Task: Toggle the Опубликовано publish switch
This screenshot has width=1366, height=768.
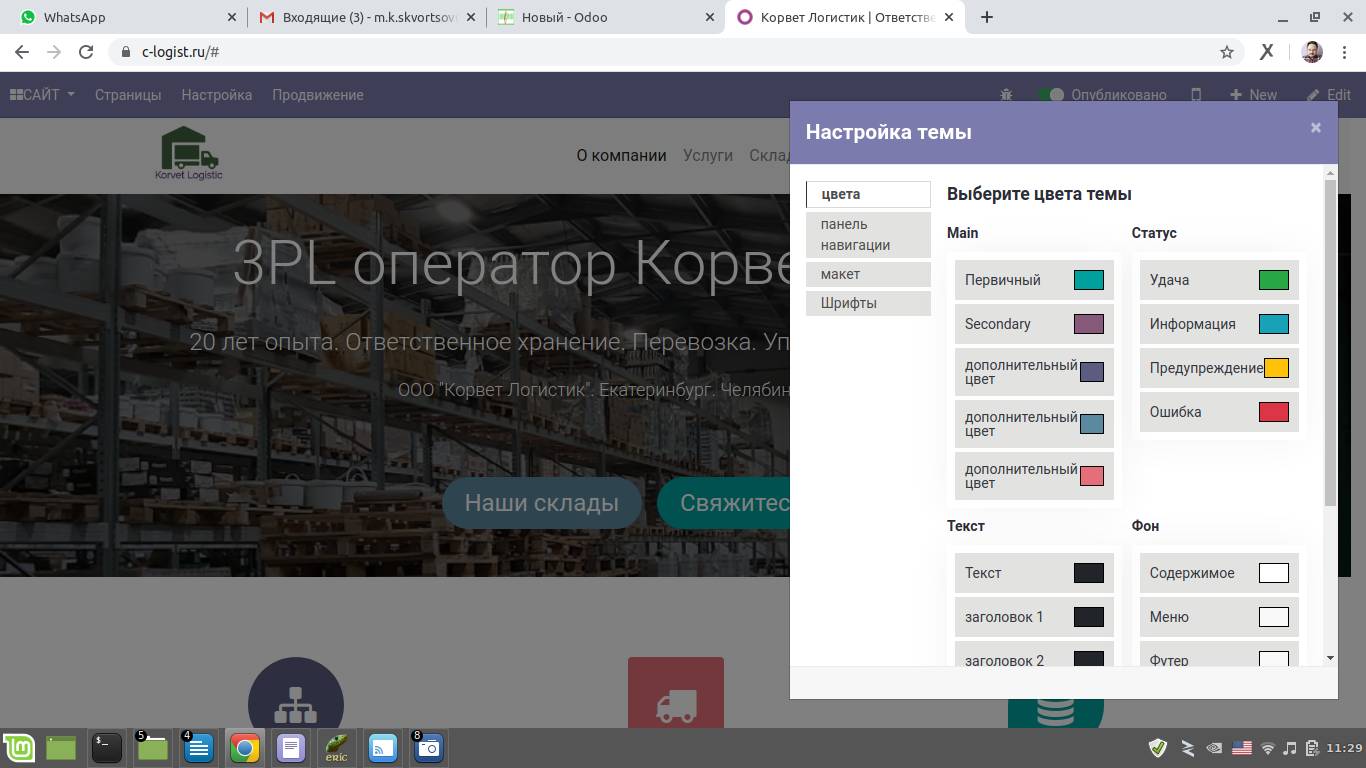Action: point(1050,95)
